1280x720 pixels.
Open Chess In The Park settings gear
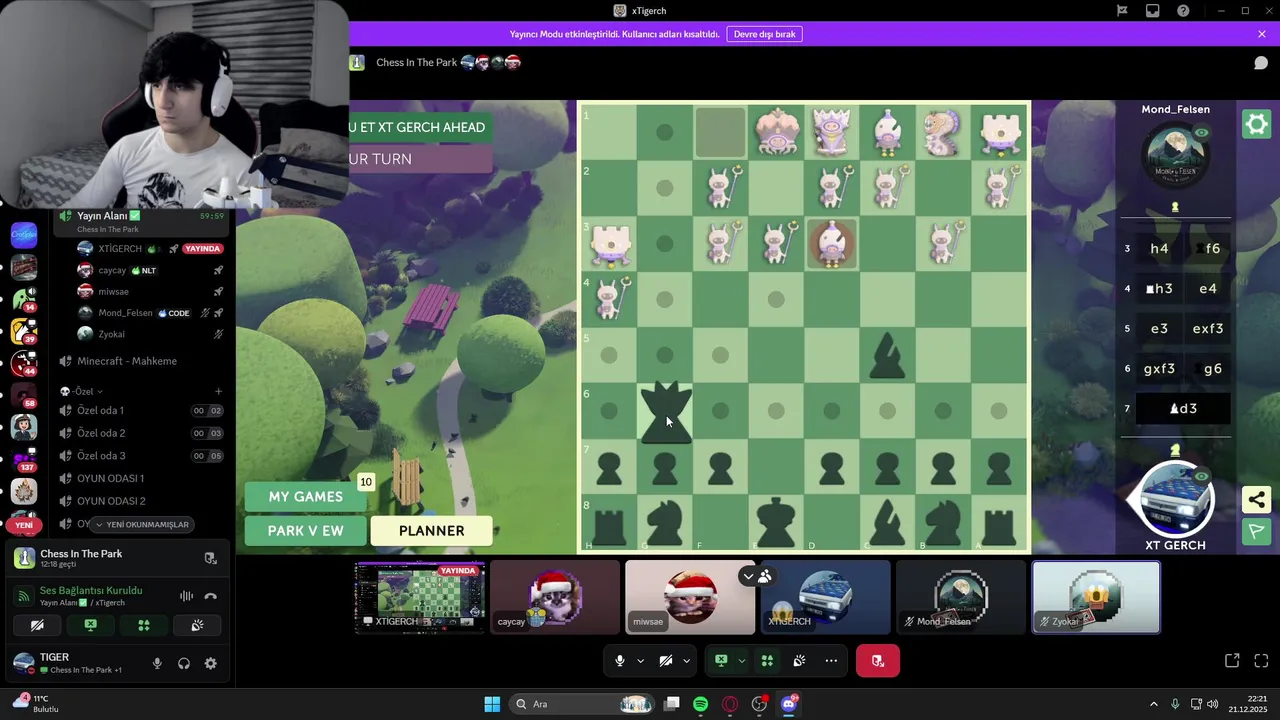point(1256,124)
